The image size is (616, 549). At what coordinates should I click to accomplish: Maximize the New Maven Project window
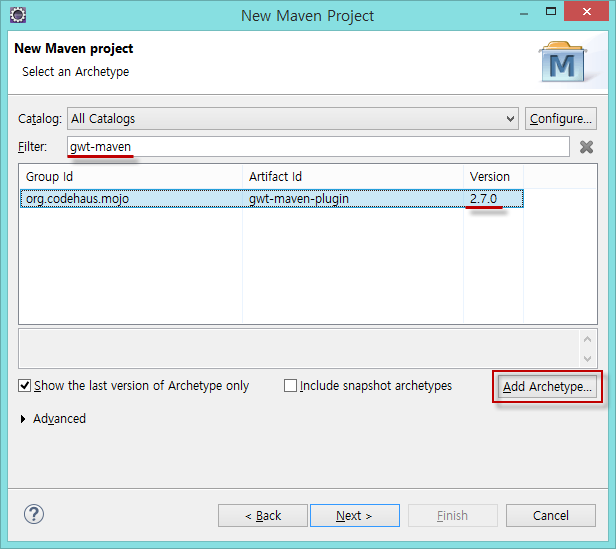551,12
